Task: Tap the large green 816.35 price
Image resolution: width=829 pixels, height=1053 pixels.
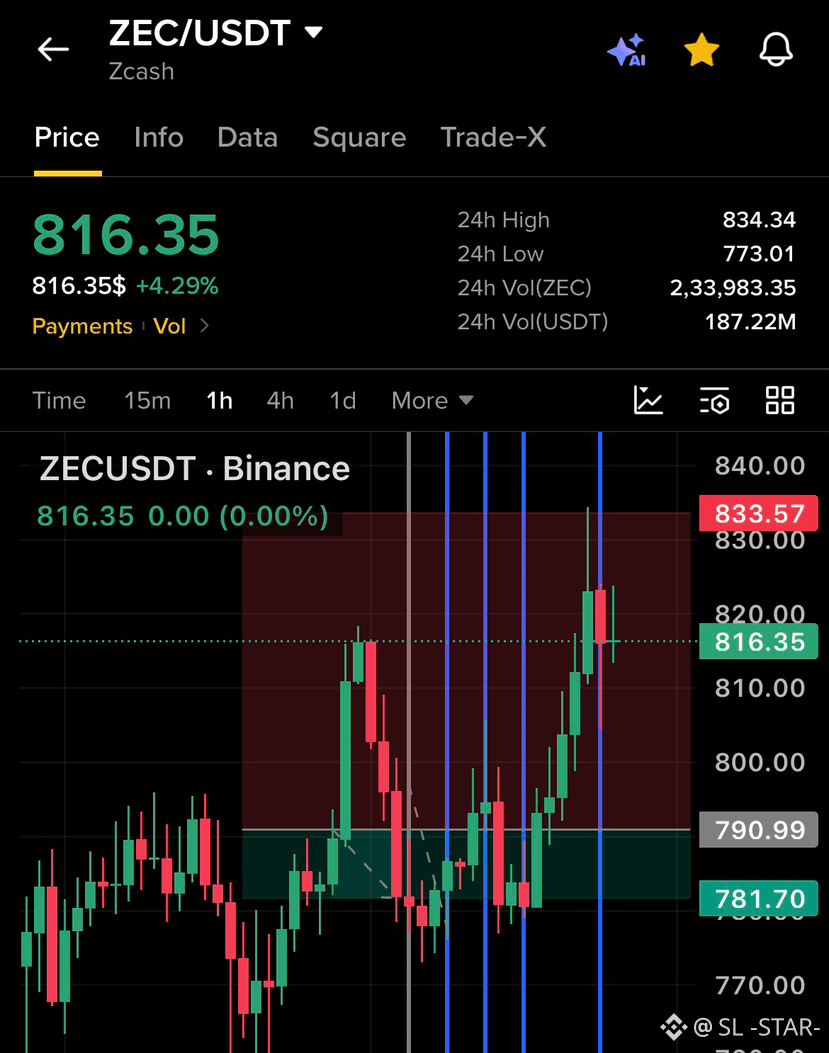Action: (x=126, y=235)
